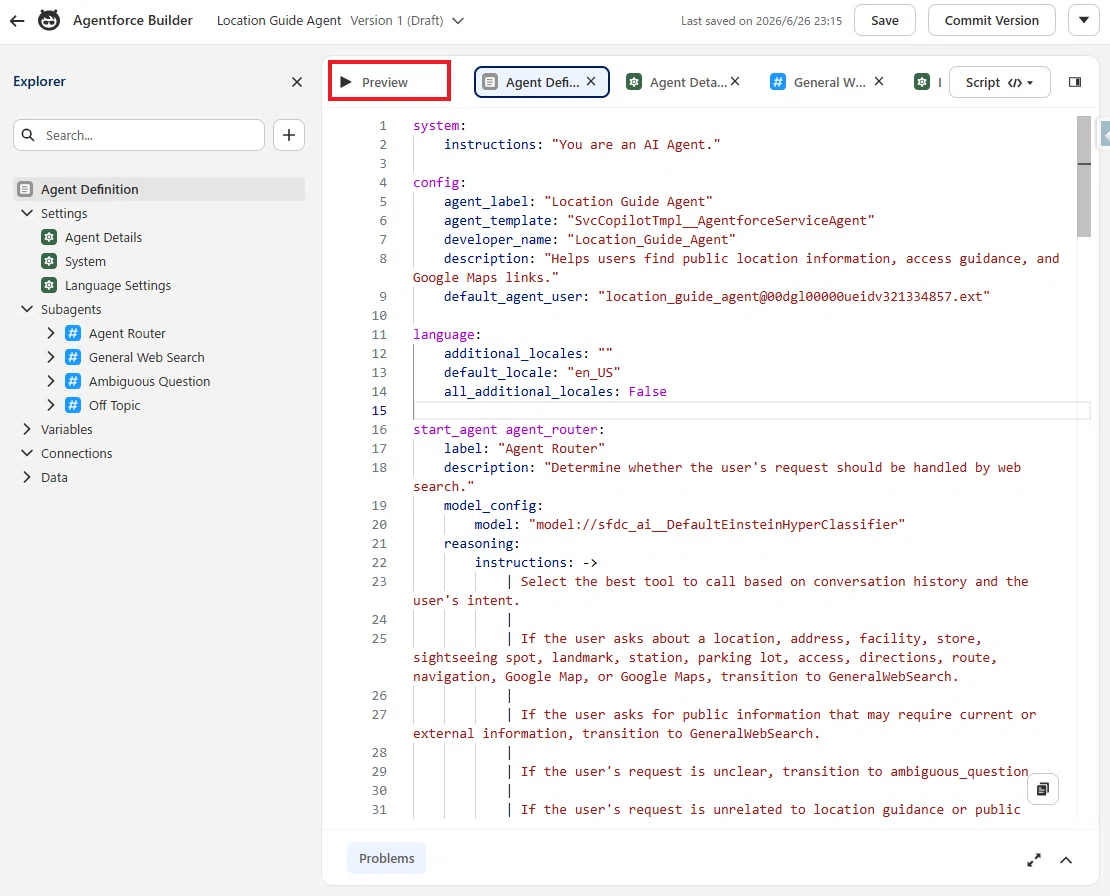Select Agent Definition in the Explorer
Viewport: 1110px width, 896px height.
coord(159,189)
